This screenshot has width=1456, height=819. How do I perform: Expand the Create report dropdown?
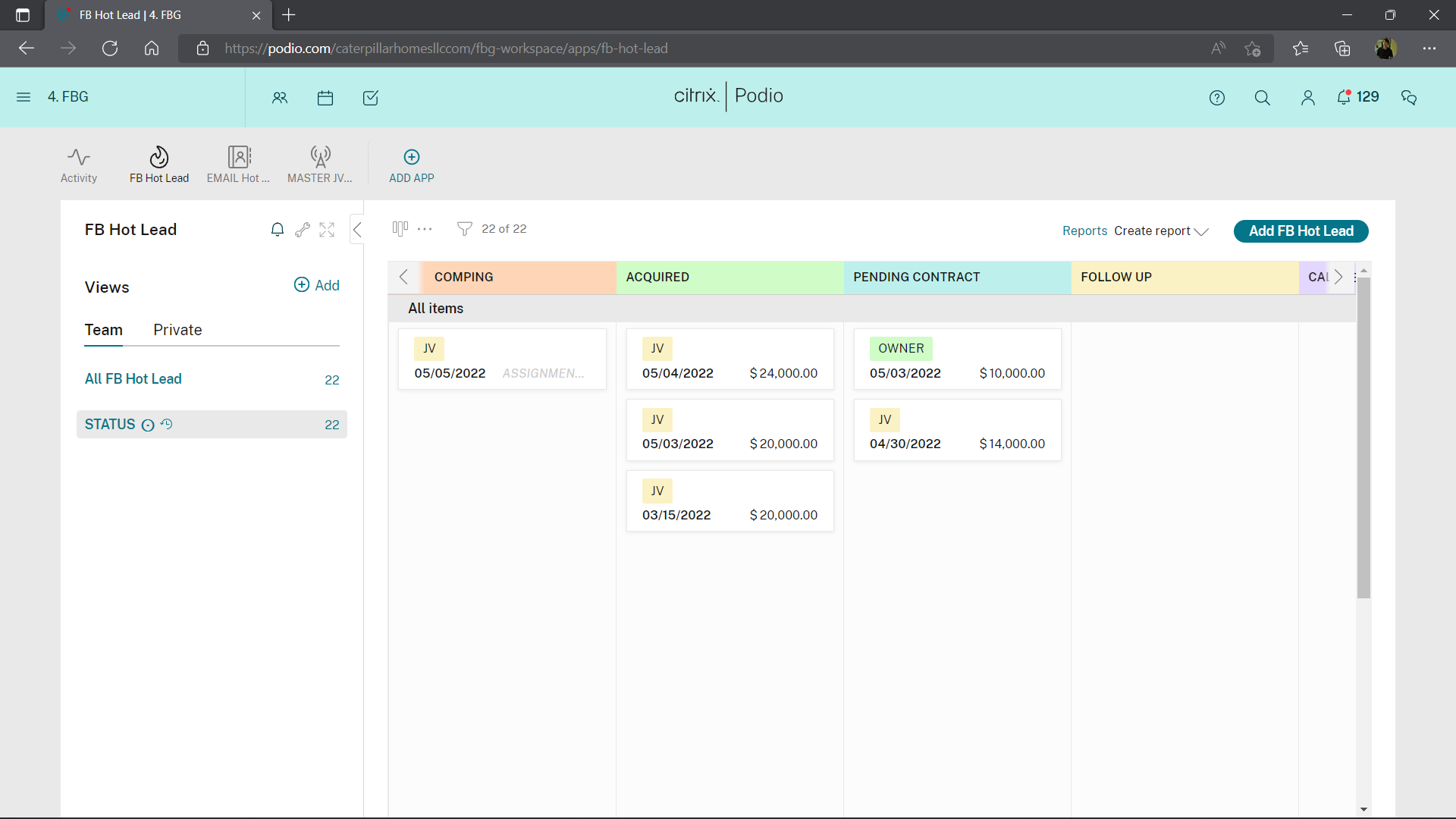click(x=1161, y=231)
